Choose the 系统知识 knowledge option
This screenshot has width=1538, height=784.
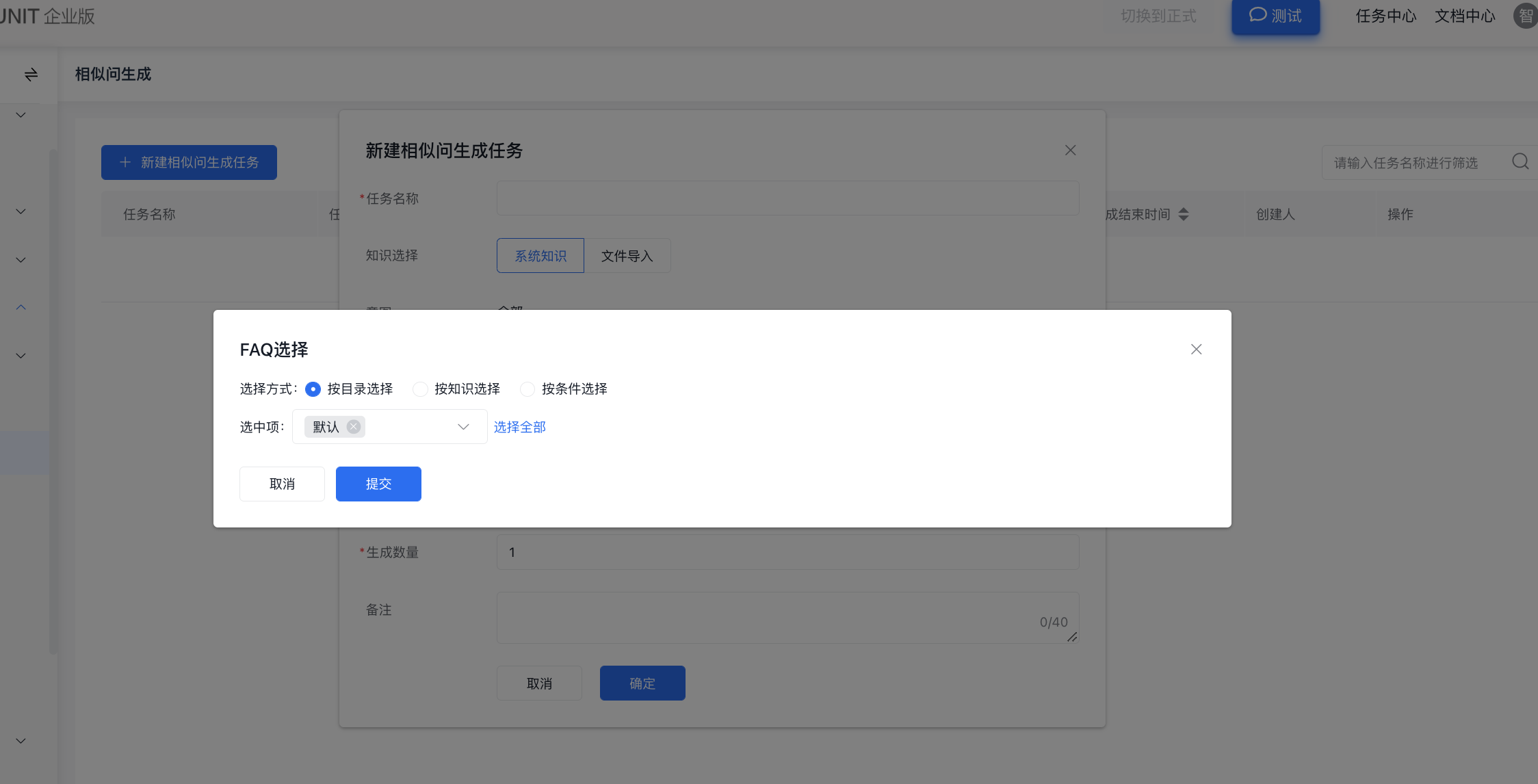coord(540,256)
